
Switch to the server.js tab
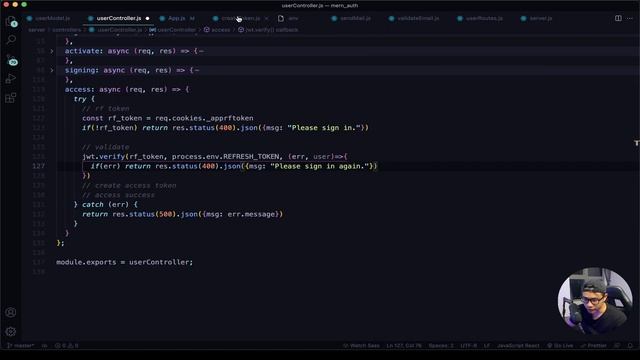click(x=537, y=18)
